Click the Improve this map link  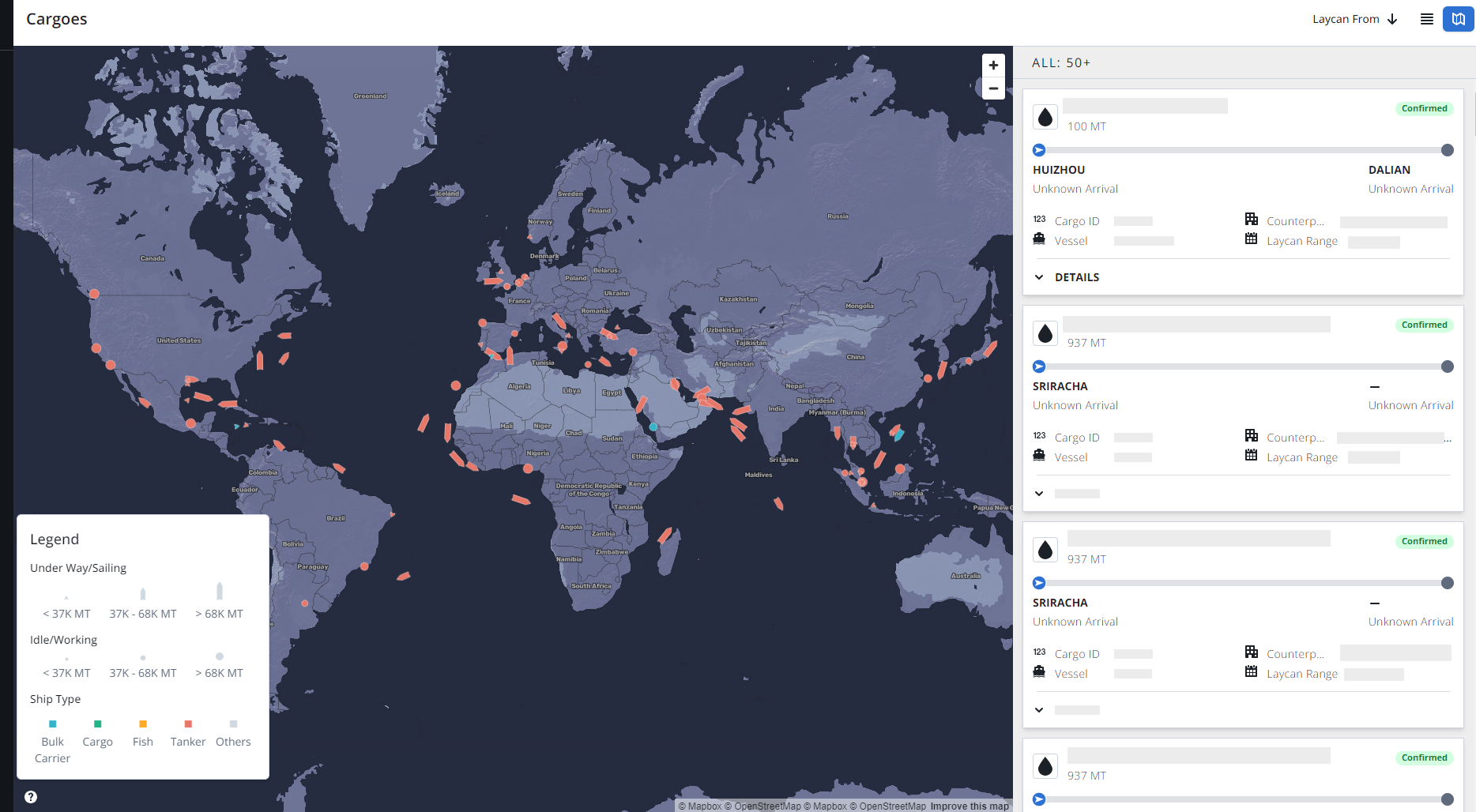tap(970, 806)
